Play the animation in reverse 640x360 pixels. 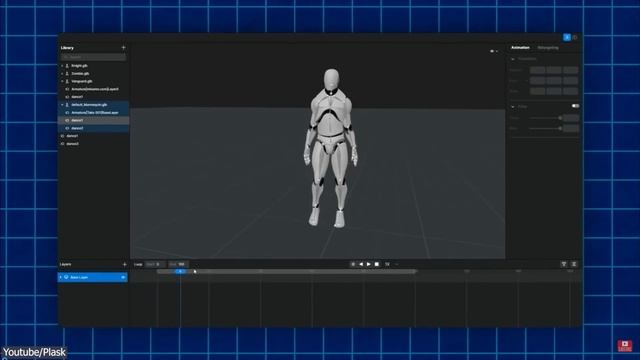tap(361, 264)
